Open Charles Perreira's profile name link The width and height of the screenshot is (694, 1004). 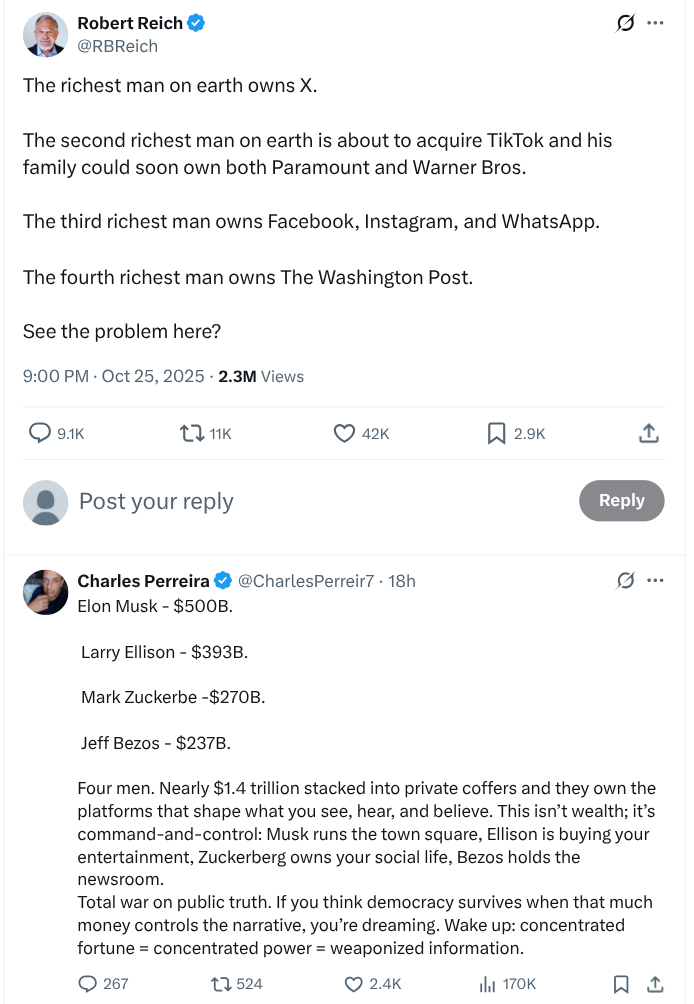tap(143, 581)
